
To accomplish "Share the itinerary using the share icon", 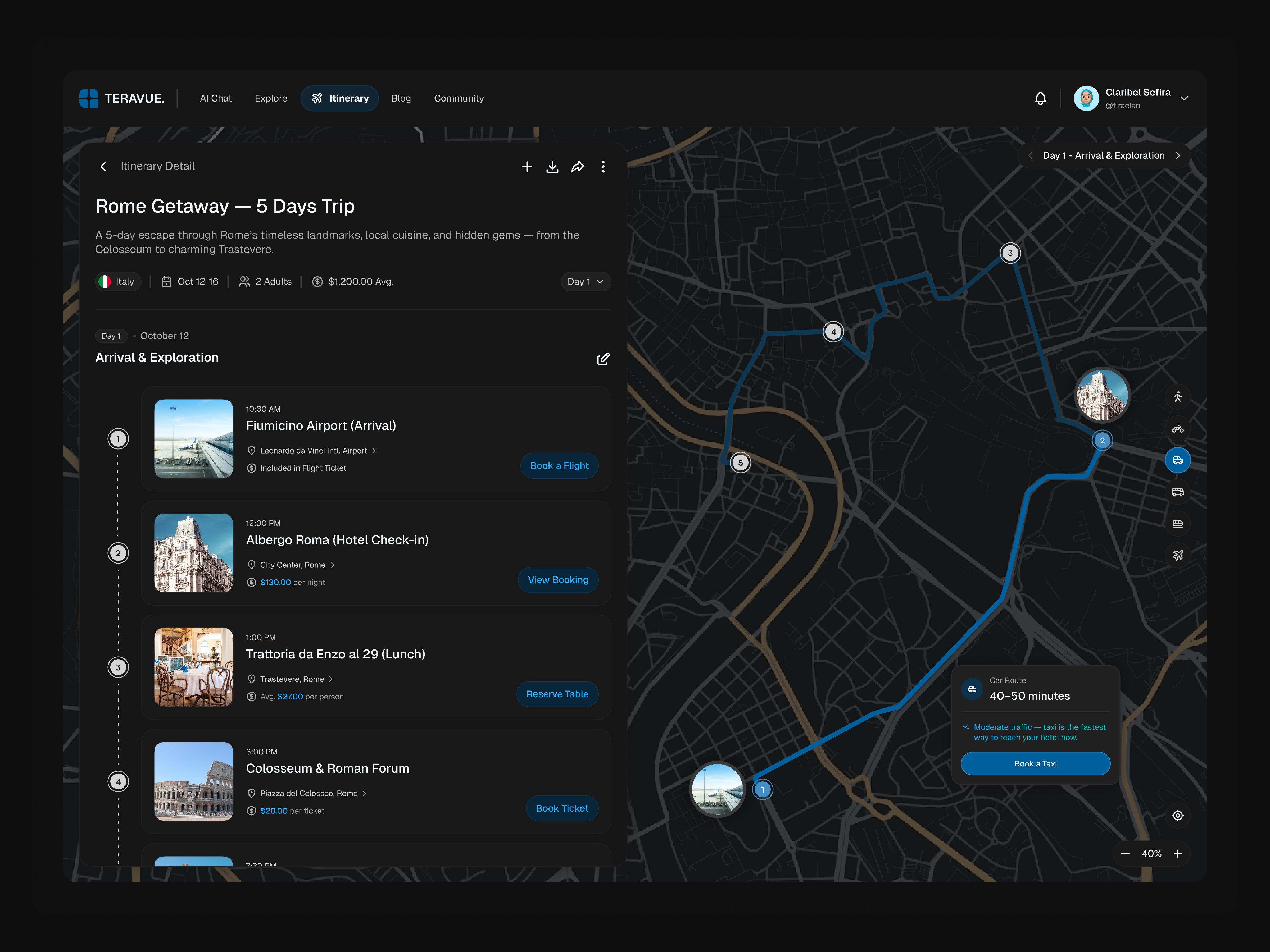I will point(578,166).
